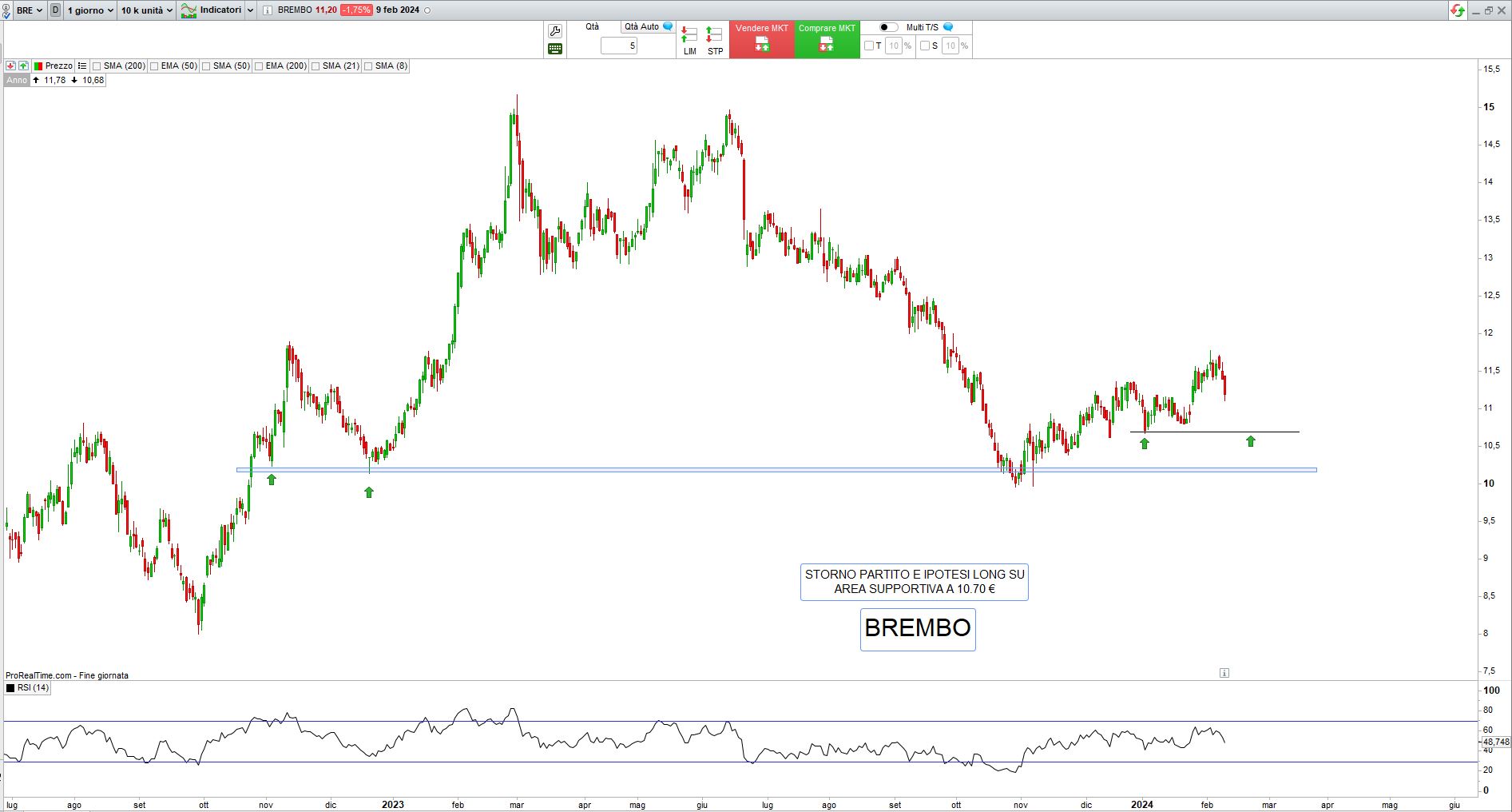Viewport: 1512px width, 812px height.
Task: Click the red down arrow panel icon
Action: (10, 66)
